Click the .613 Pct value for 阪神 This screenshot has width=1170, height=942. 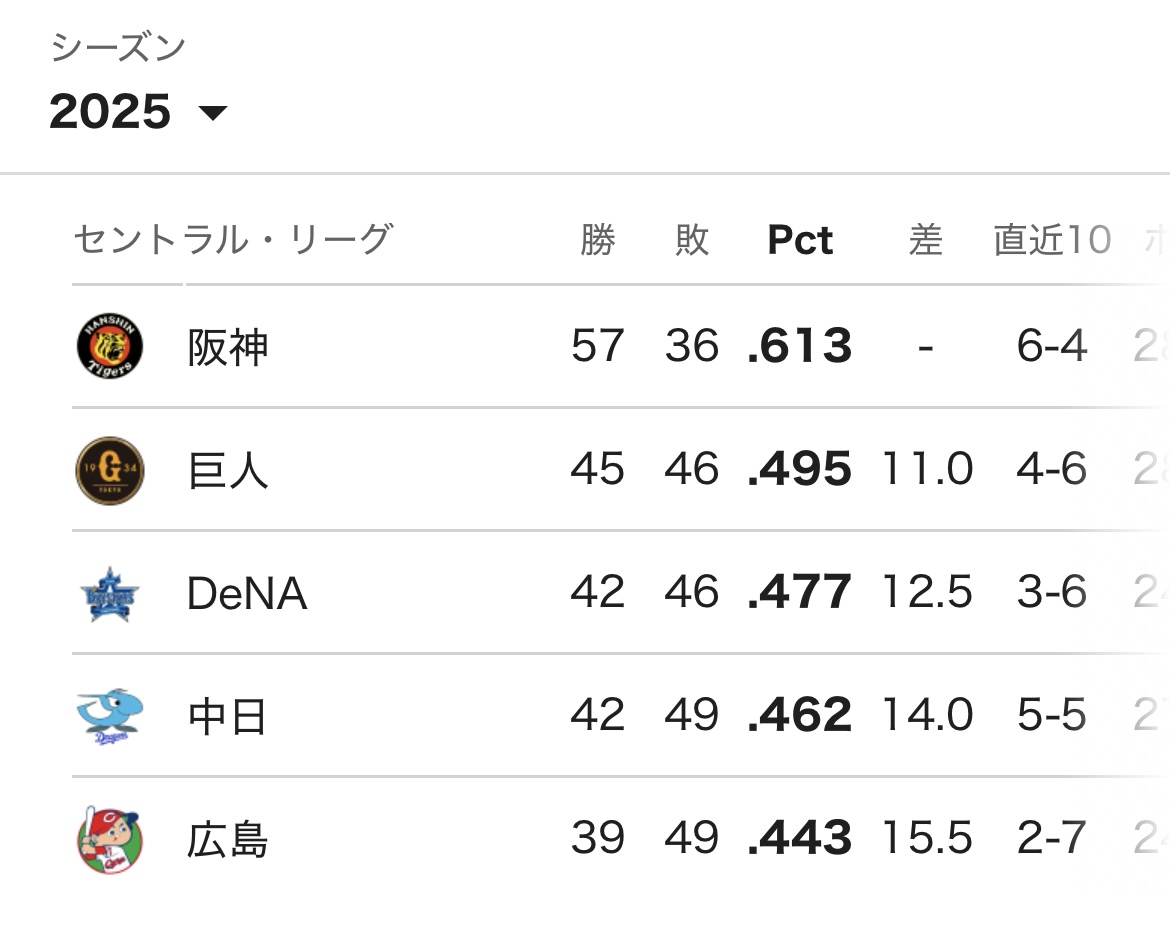[x=799, y=346]
